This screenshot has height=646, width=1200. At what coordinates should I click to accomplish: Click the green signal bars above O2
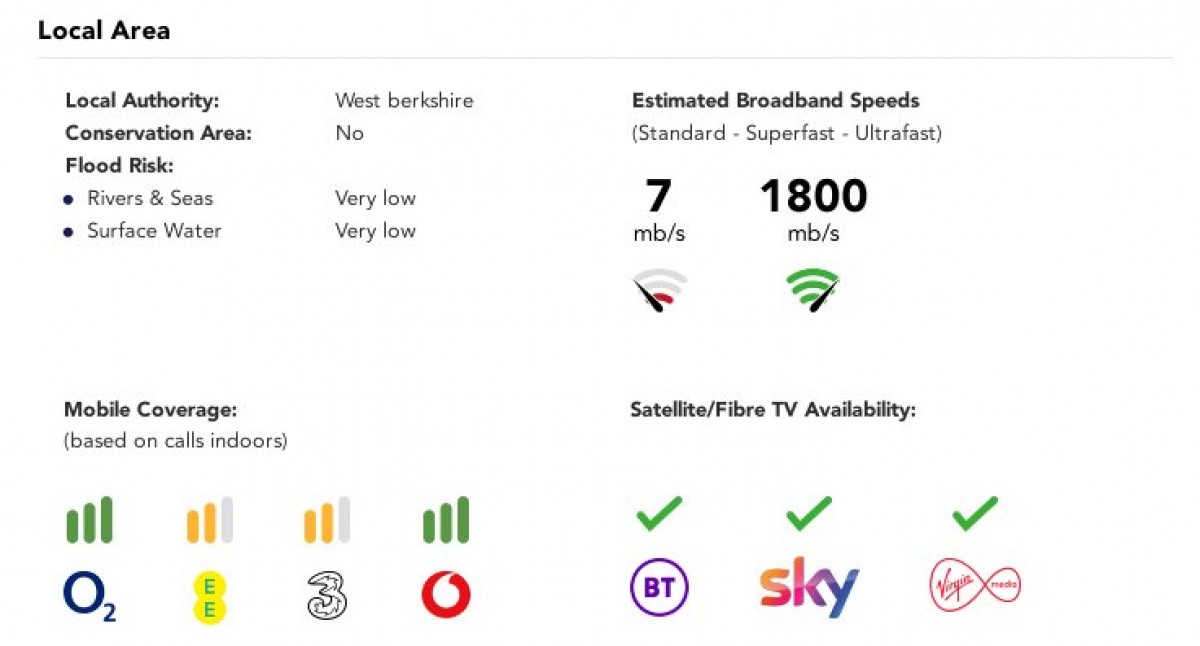tap(89, 520)
